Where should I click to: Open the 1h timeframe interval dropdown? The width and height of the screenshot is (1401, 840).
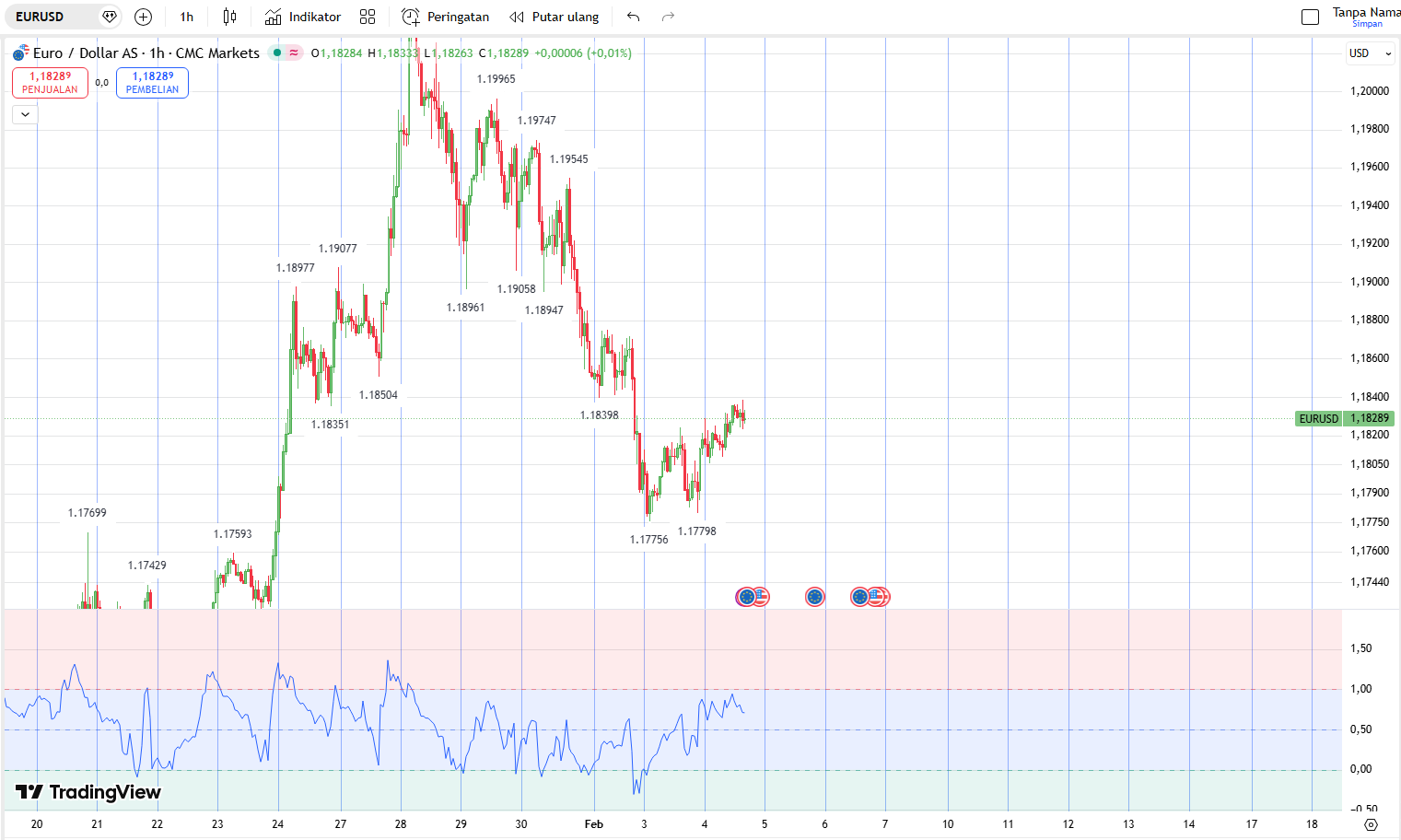tap(187, 17)
